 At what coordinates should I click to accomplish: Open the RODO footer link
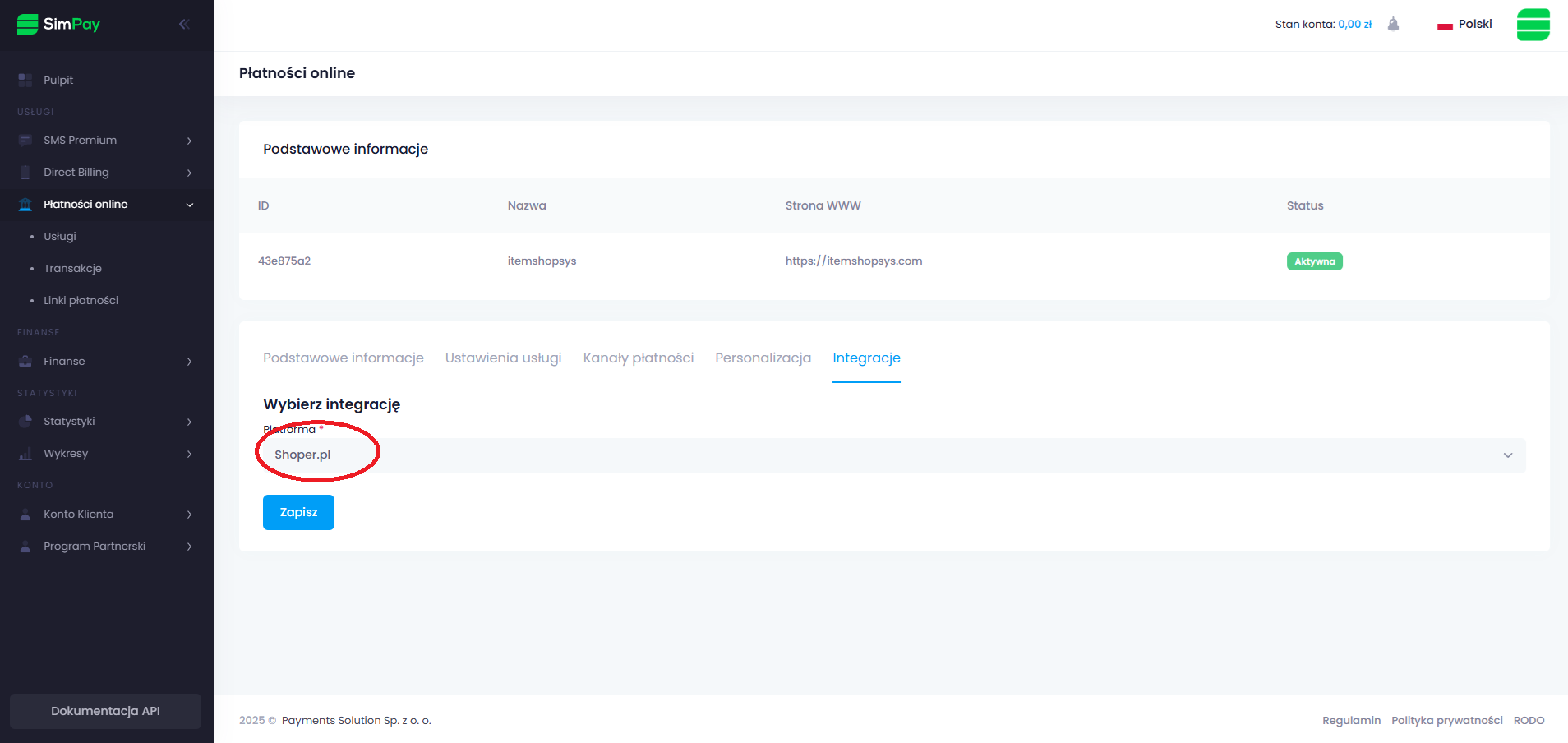(1529, 720)
